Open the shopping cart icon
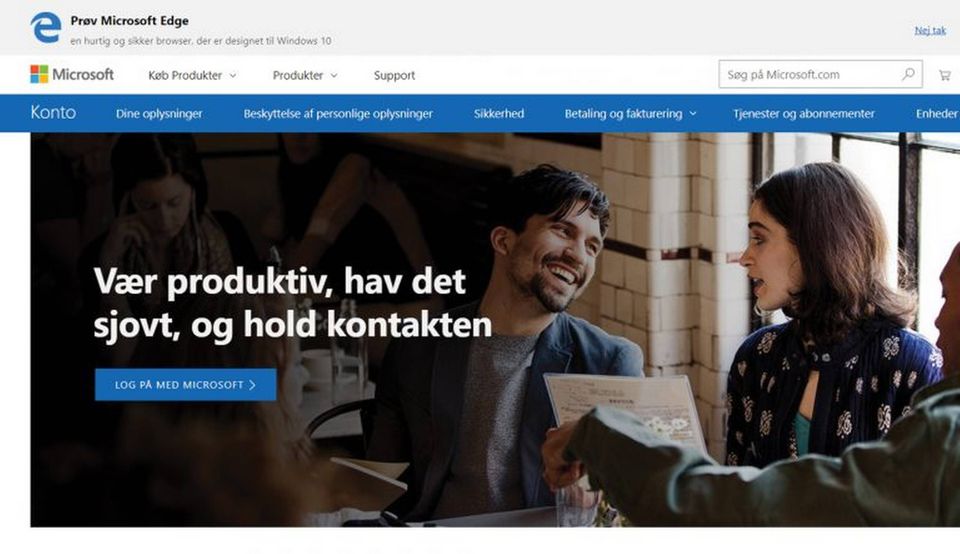The image size is (960, 554). pos(945,75)
